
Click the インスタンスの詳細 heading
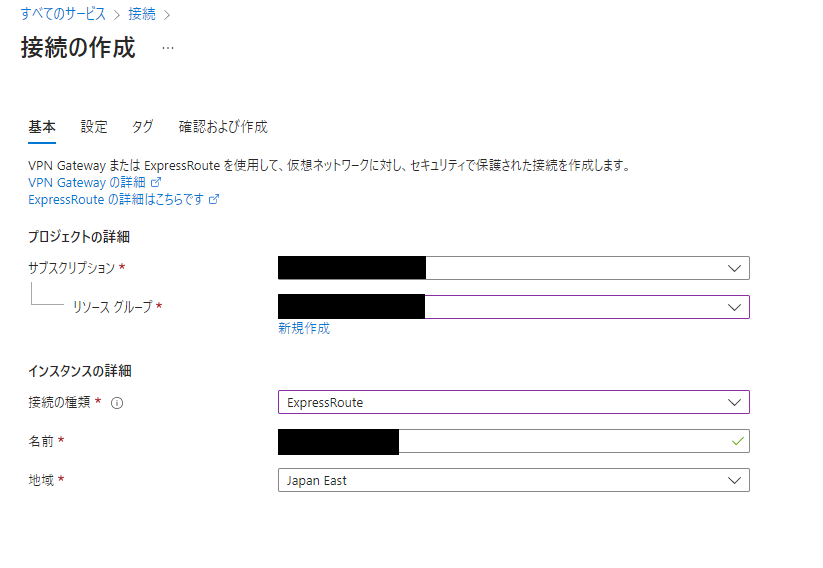80,371
